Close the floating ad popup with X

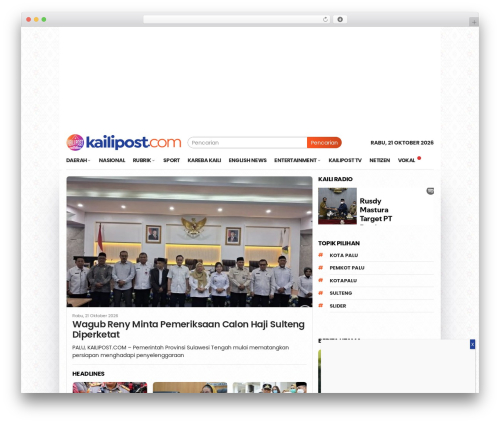(x=472, y=344)
